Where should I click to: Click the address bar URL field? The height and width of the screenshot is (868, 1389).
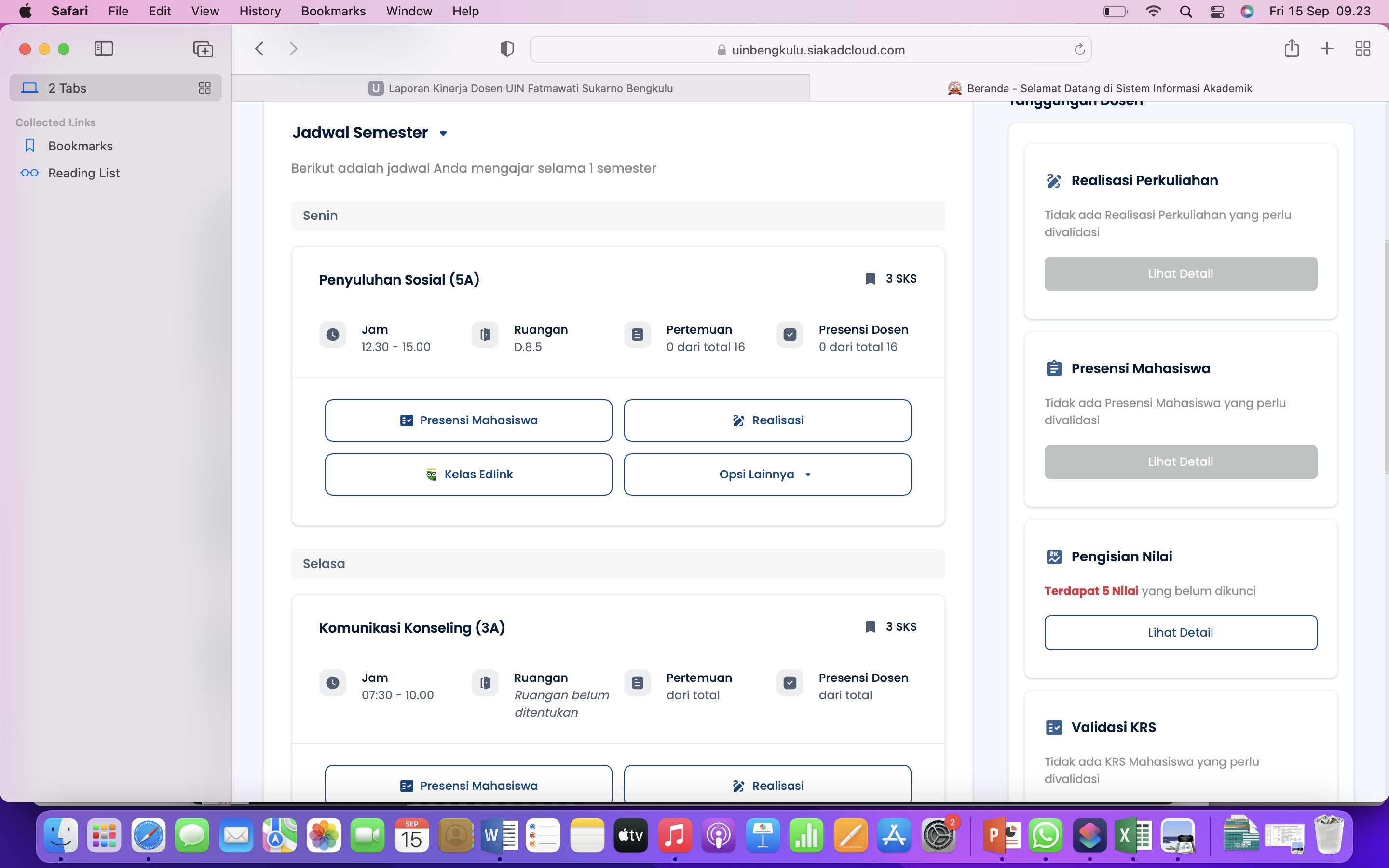(809, 50)
